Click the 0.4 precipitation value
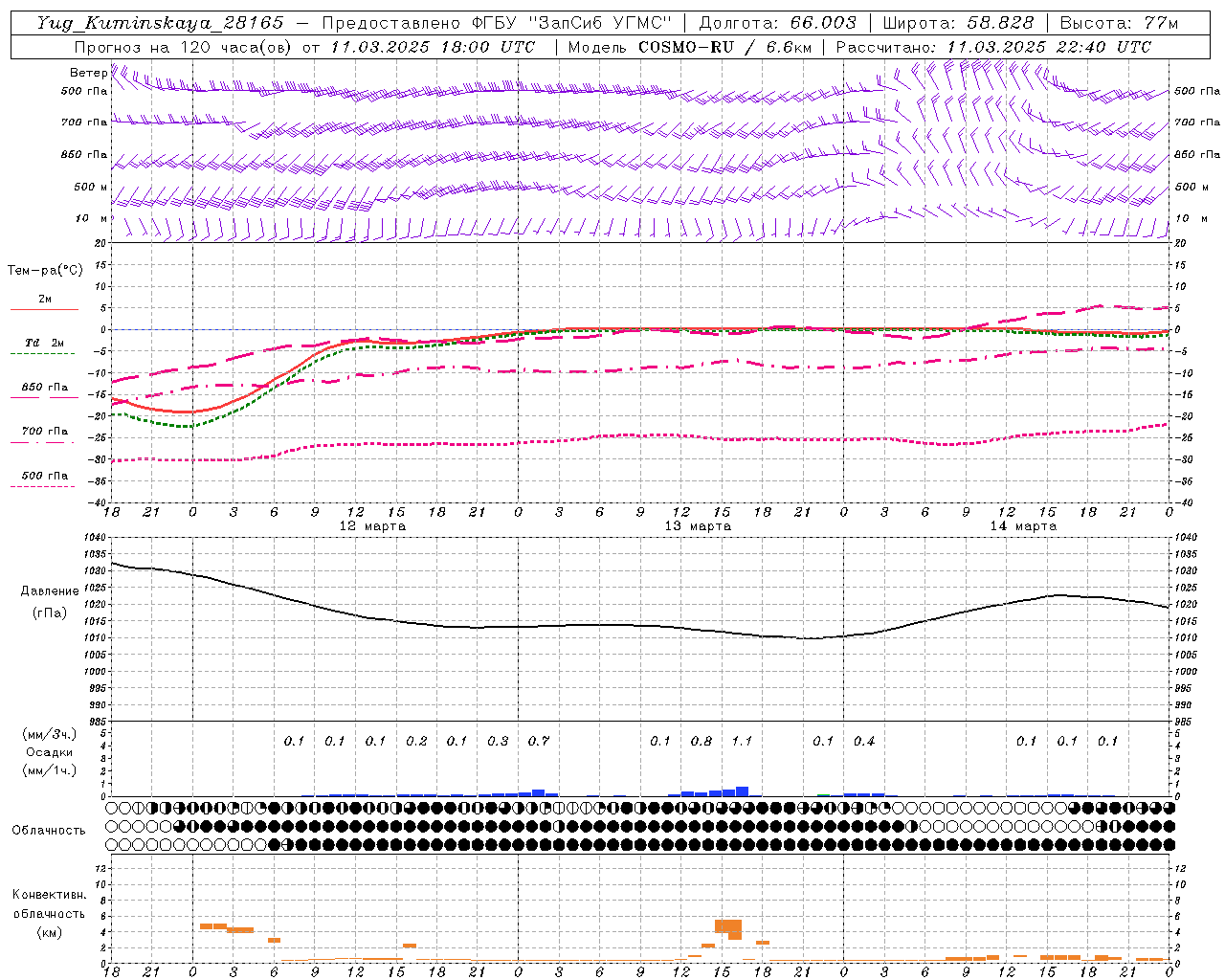1225x980 pixels. (x=864, y=742)
